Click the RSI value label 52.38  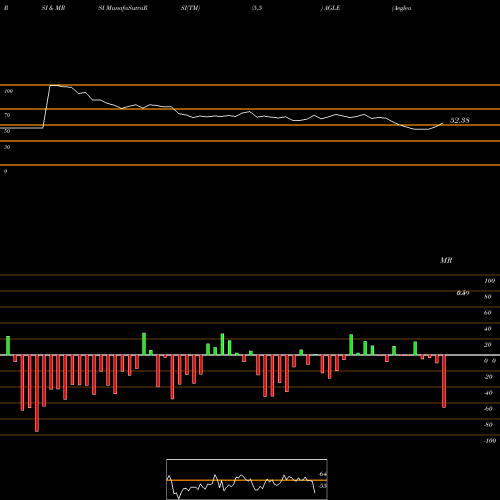coord(460,120)
